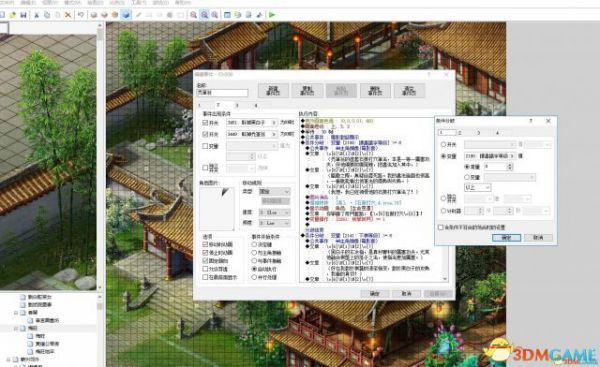
Task: Switch to event page tab 3
Action: click(237, 105)
